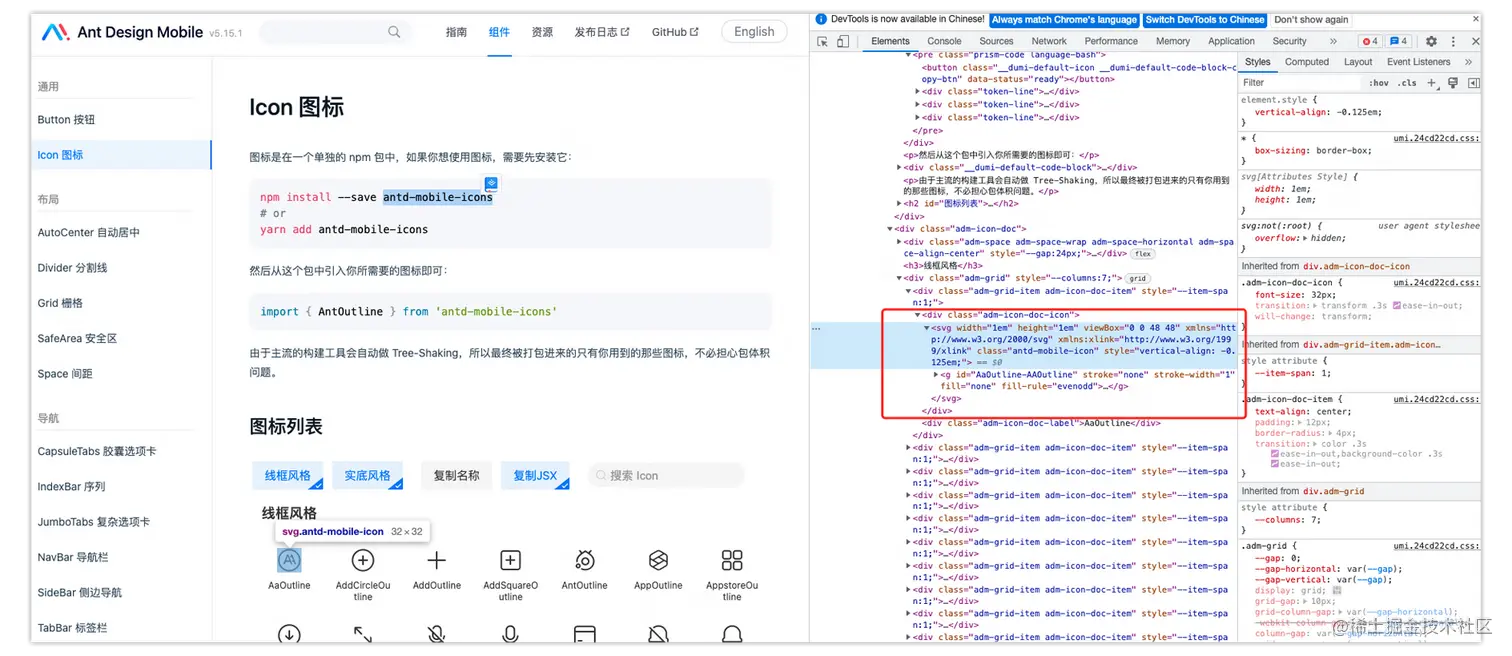Toggle the DevTools device toolbar icon
The image size is (1512, 656).
pyautogui.click(x=843, y=42)
